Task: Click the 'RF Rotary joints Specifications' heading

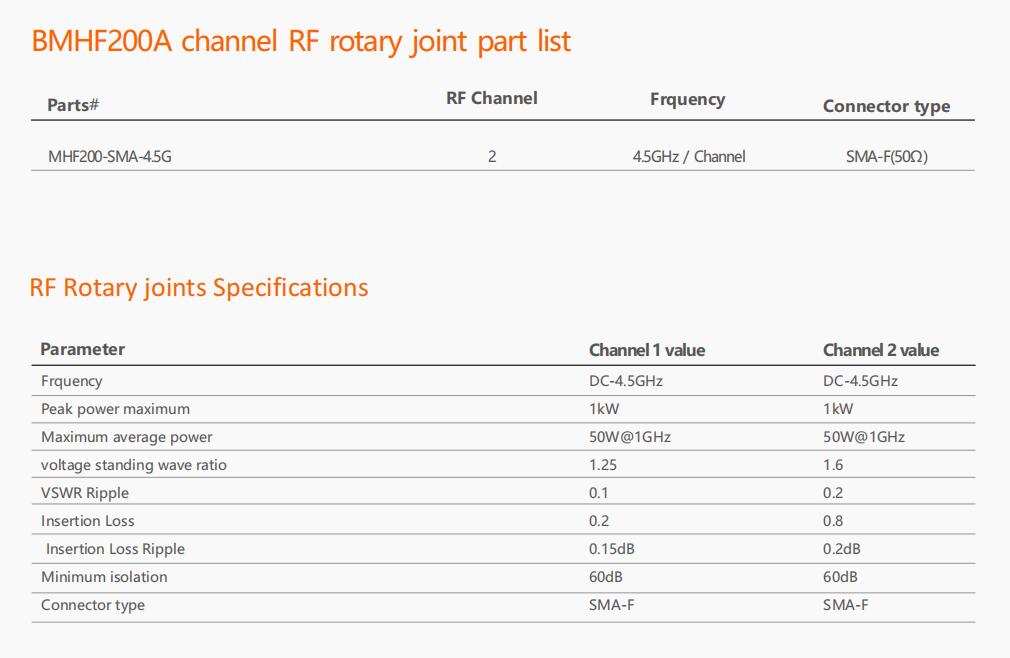Action: [199, 288]
